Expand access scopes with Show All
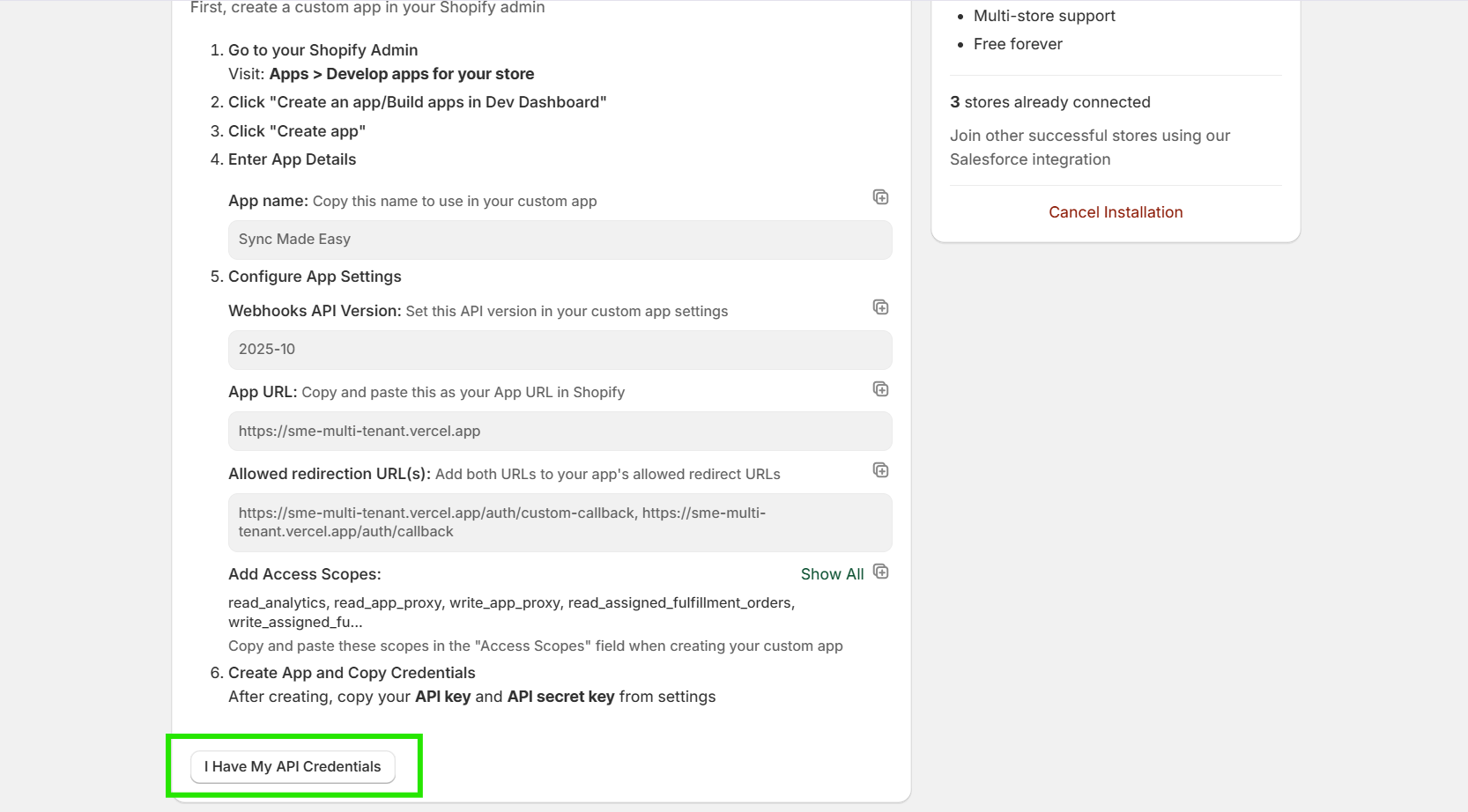This screenshot has width=1468, height=812. click(832, 574)
